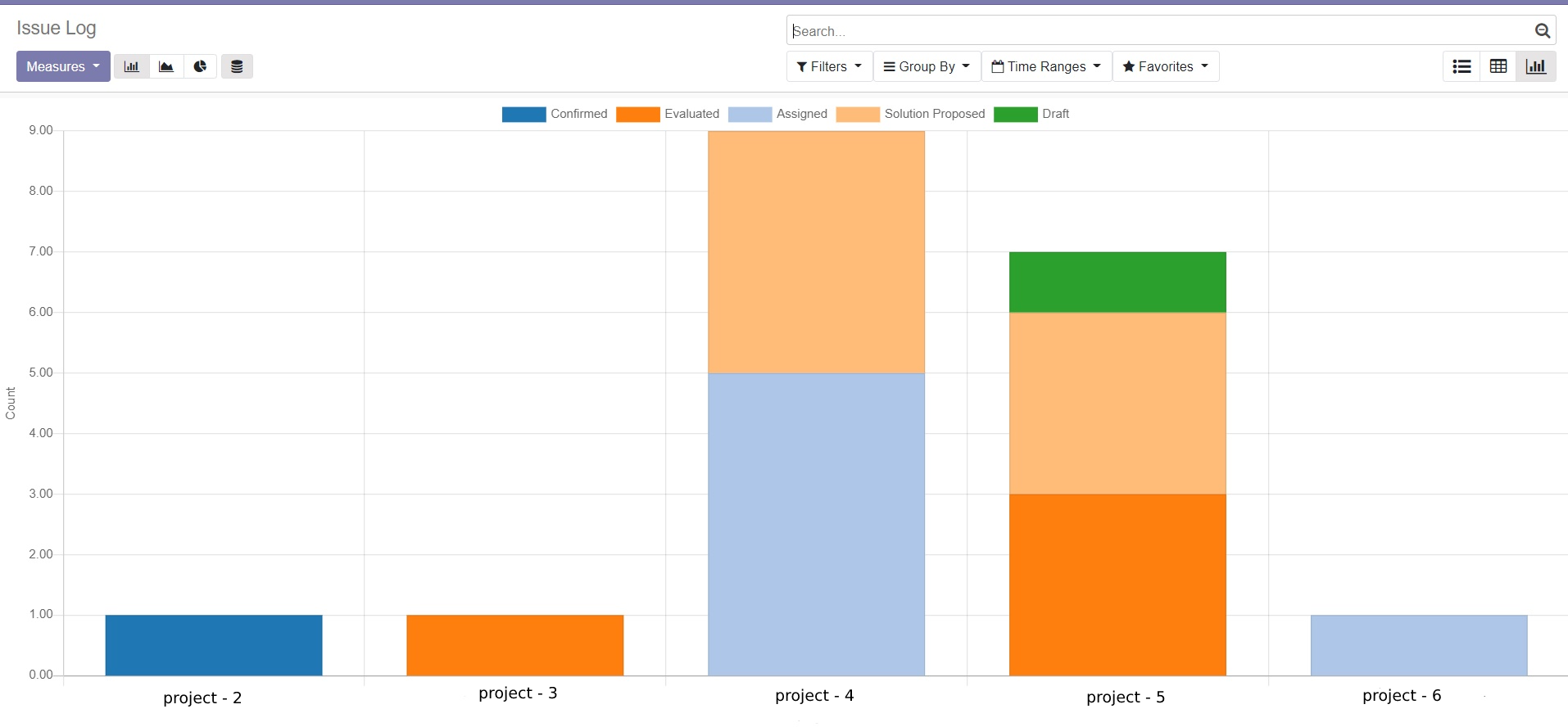
Task: Open the Group By dropdown
Action: 927,66
